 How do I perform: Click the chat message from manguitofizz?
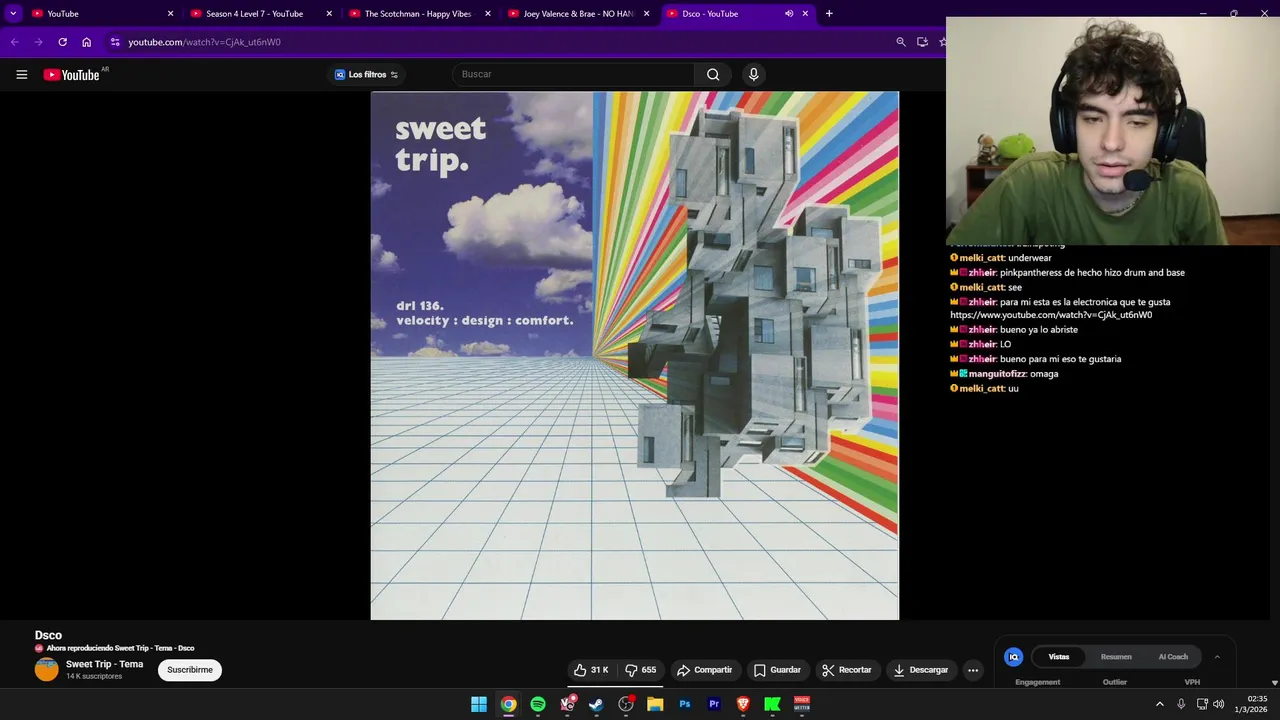[x=1004, y=374]
